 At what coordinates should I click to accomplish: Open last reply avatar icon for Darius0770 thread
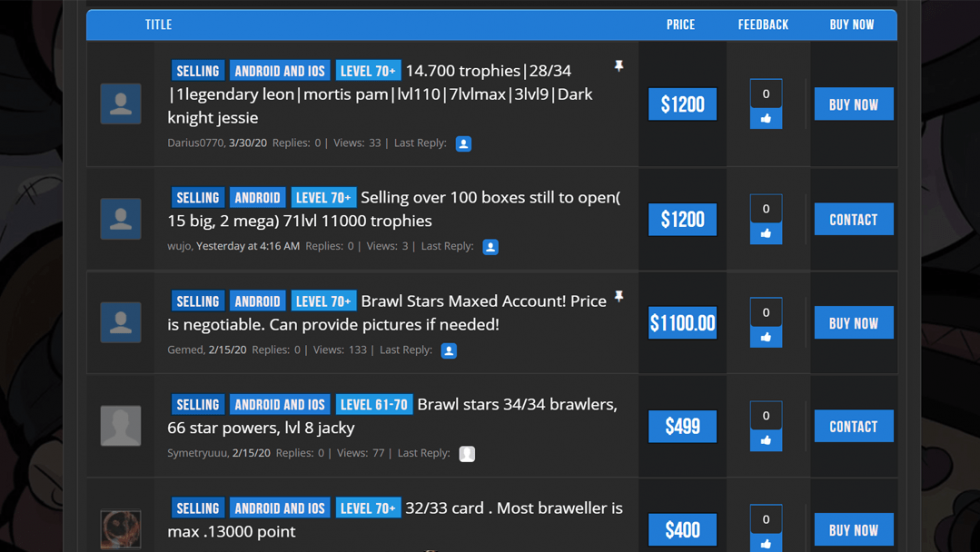point(463,144)
